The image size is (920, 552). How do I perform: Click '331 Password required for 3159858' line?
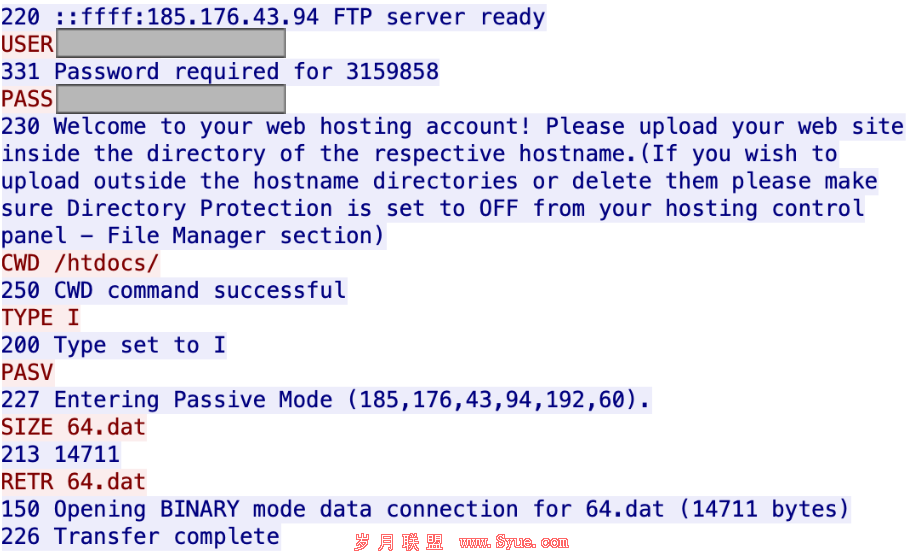point(220,72)
